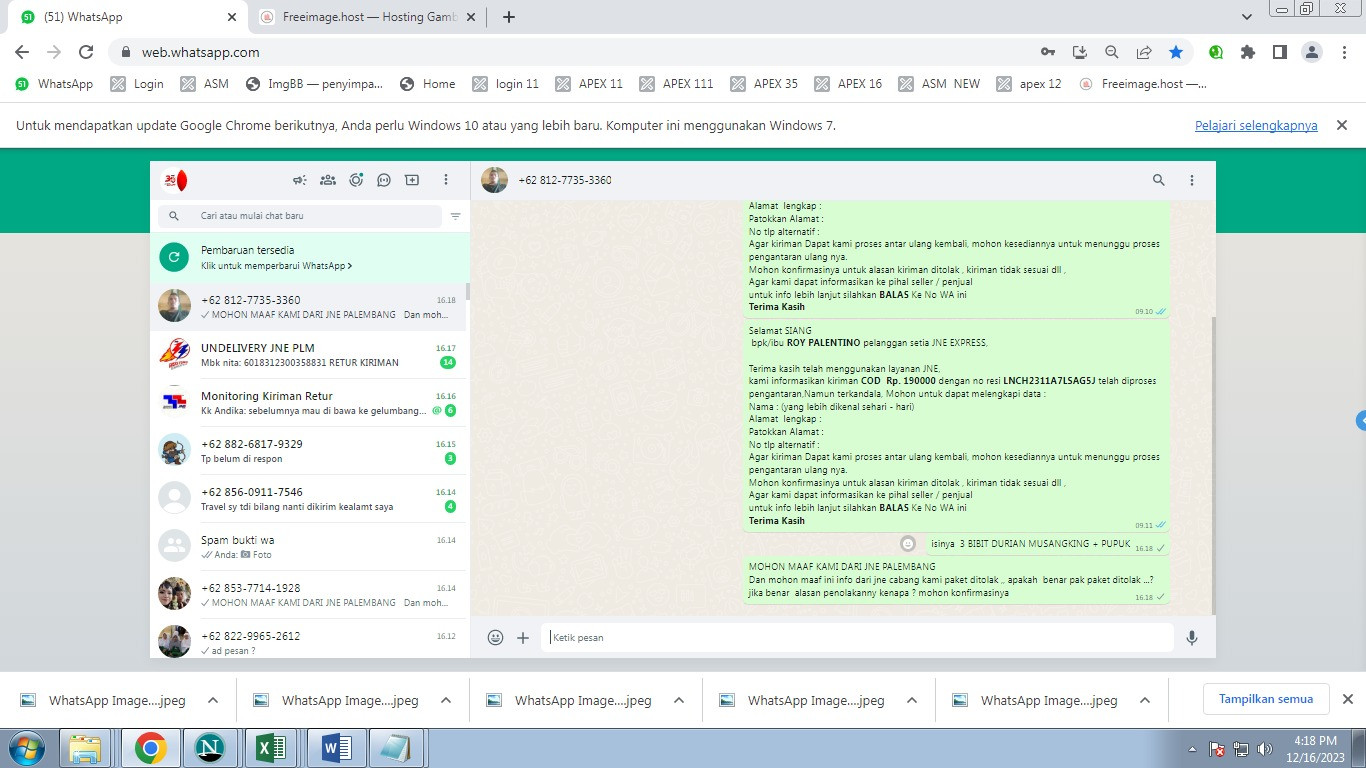The height and width of the screenshot is (768, 1366).
Task: Open the Chrome Extensions puzzle icon
Action: pos(1248,52)
